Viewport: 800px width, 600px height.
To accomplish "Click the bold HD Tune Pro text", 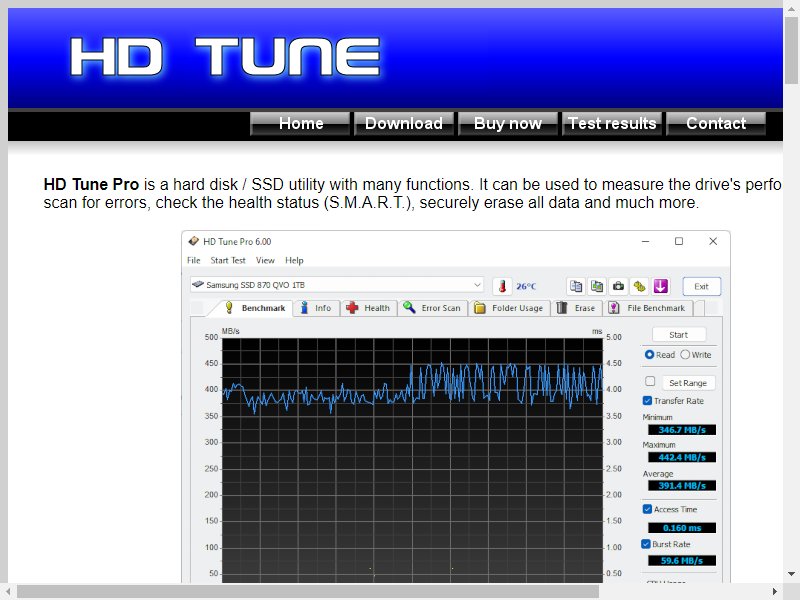I will coord(91,184).
